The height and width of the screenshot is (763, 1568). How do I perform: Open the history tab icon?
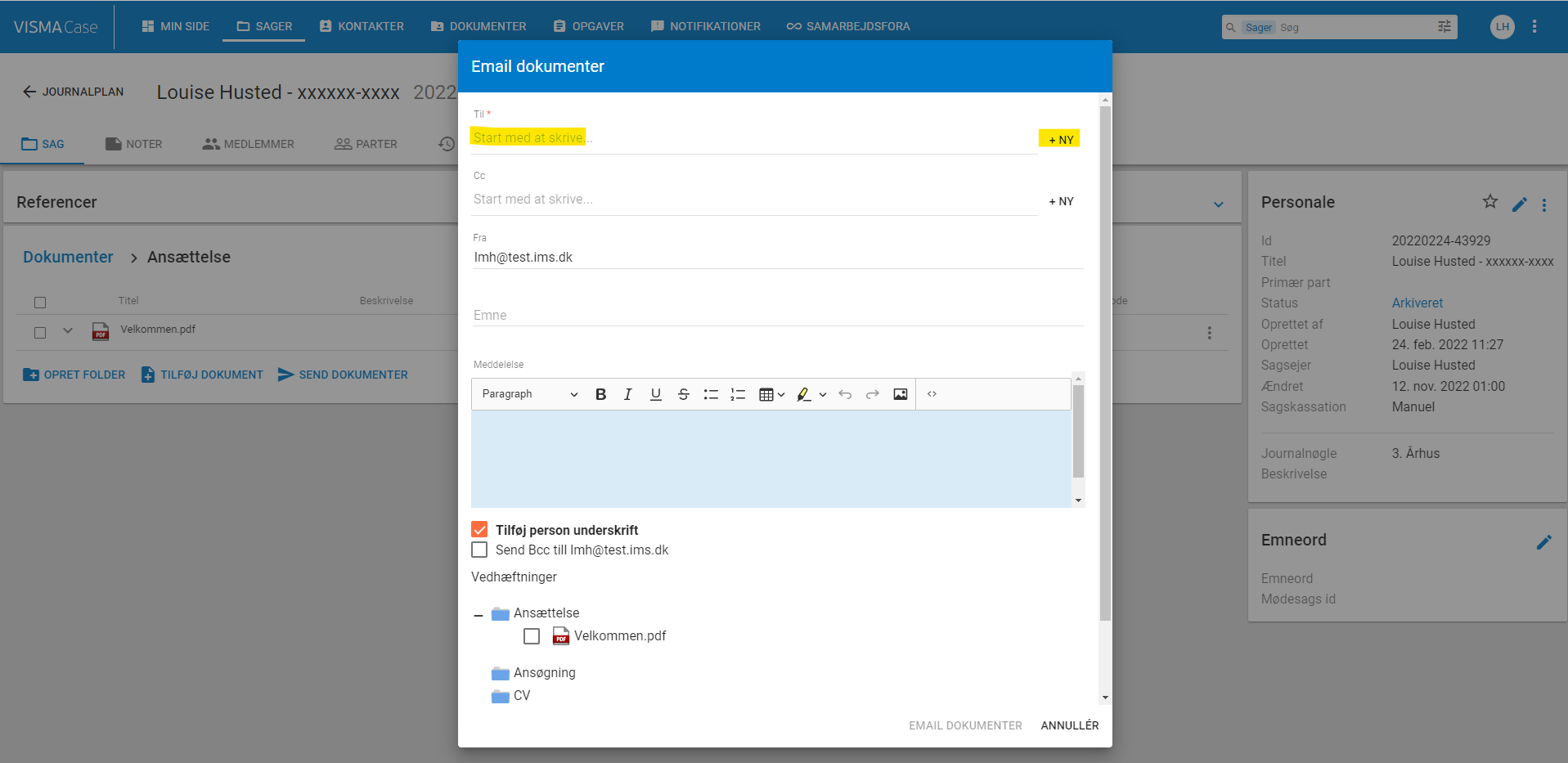[x=446, y=144]
